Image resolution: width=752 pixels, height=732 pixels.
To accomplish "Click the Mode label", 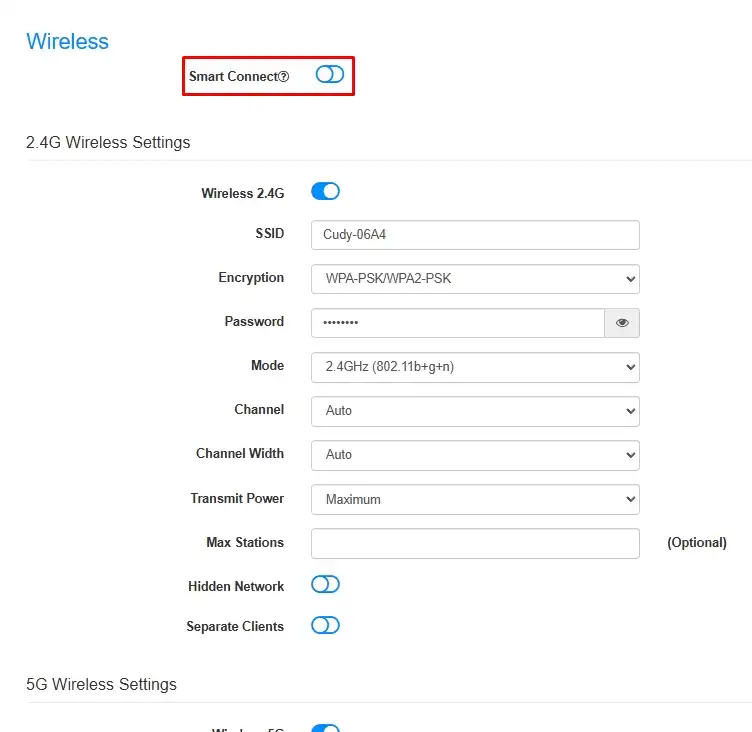I will [x=268, y=366].
